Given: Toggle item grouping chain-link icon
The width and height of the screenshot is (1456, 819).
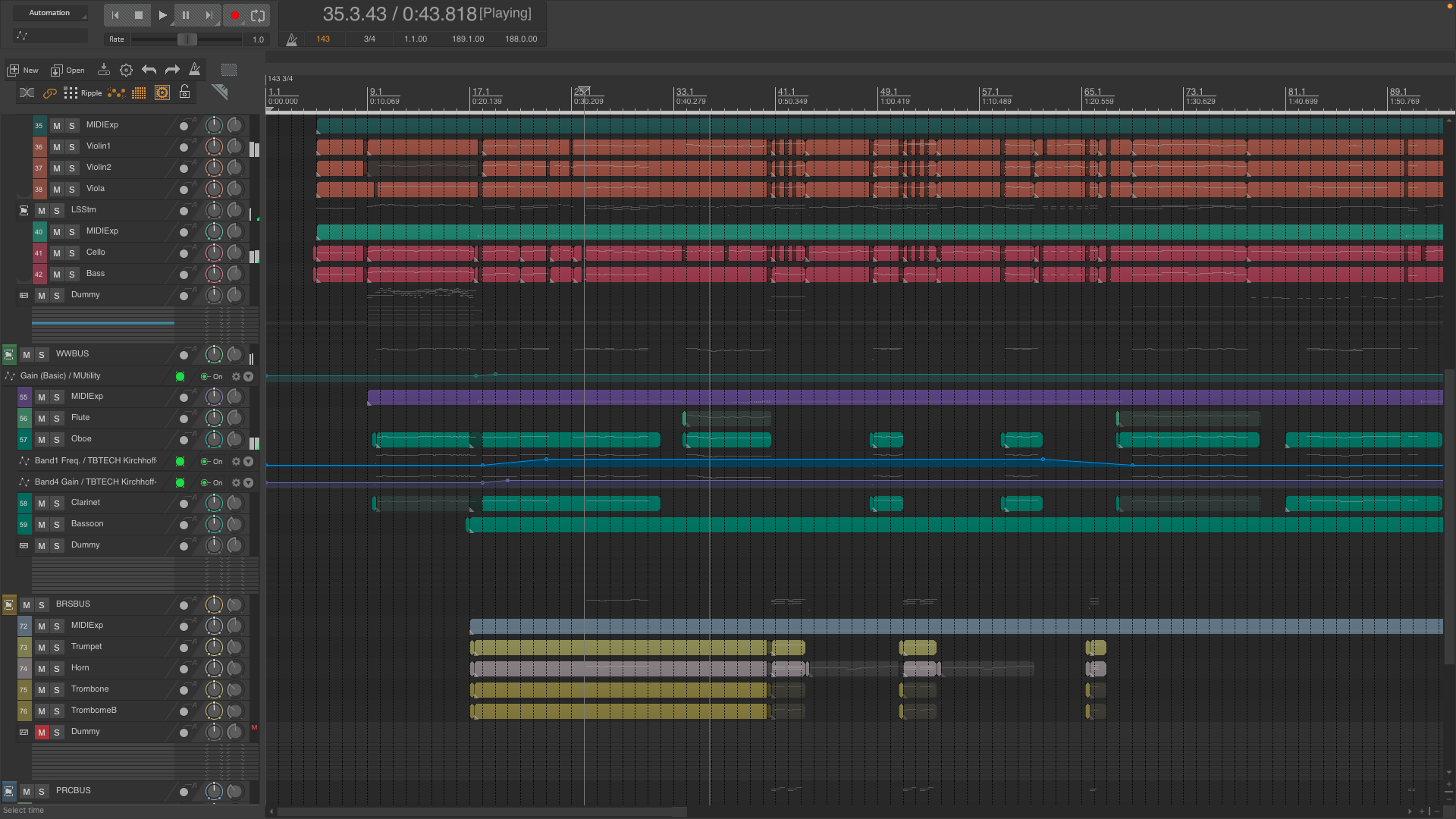Looking at the screenshot, I should 50,93.
